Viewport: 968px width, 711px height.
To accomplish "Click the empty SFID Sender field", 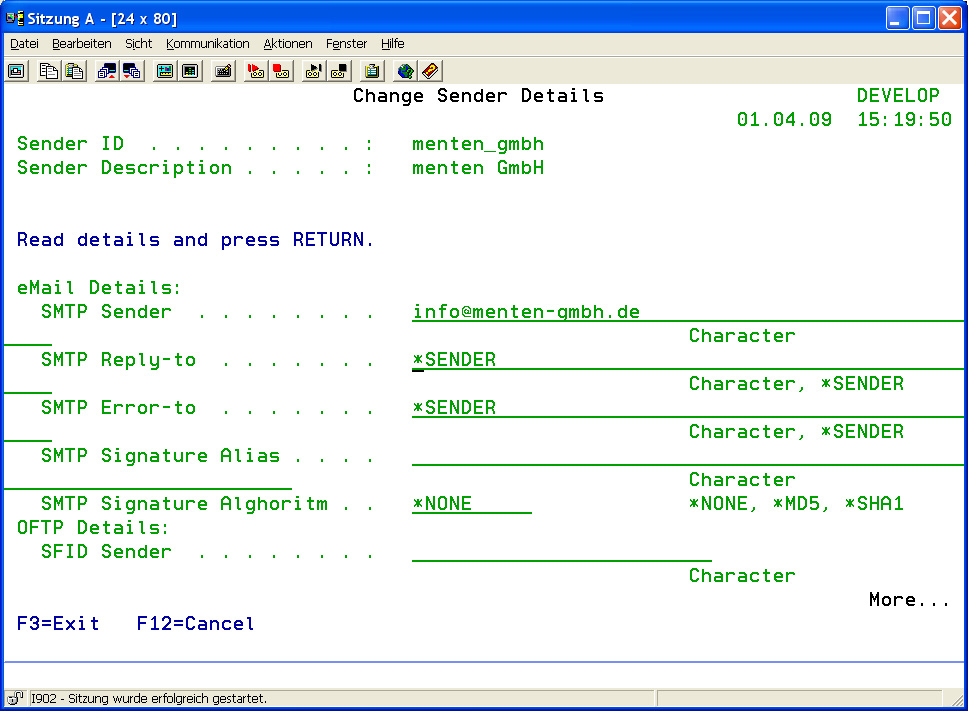I will [561, 552].
